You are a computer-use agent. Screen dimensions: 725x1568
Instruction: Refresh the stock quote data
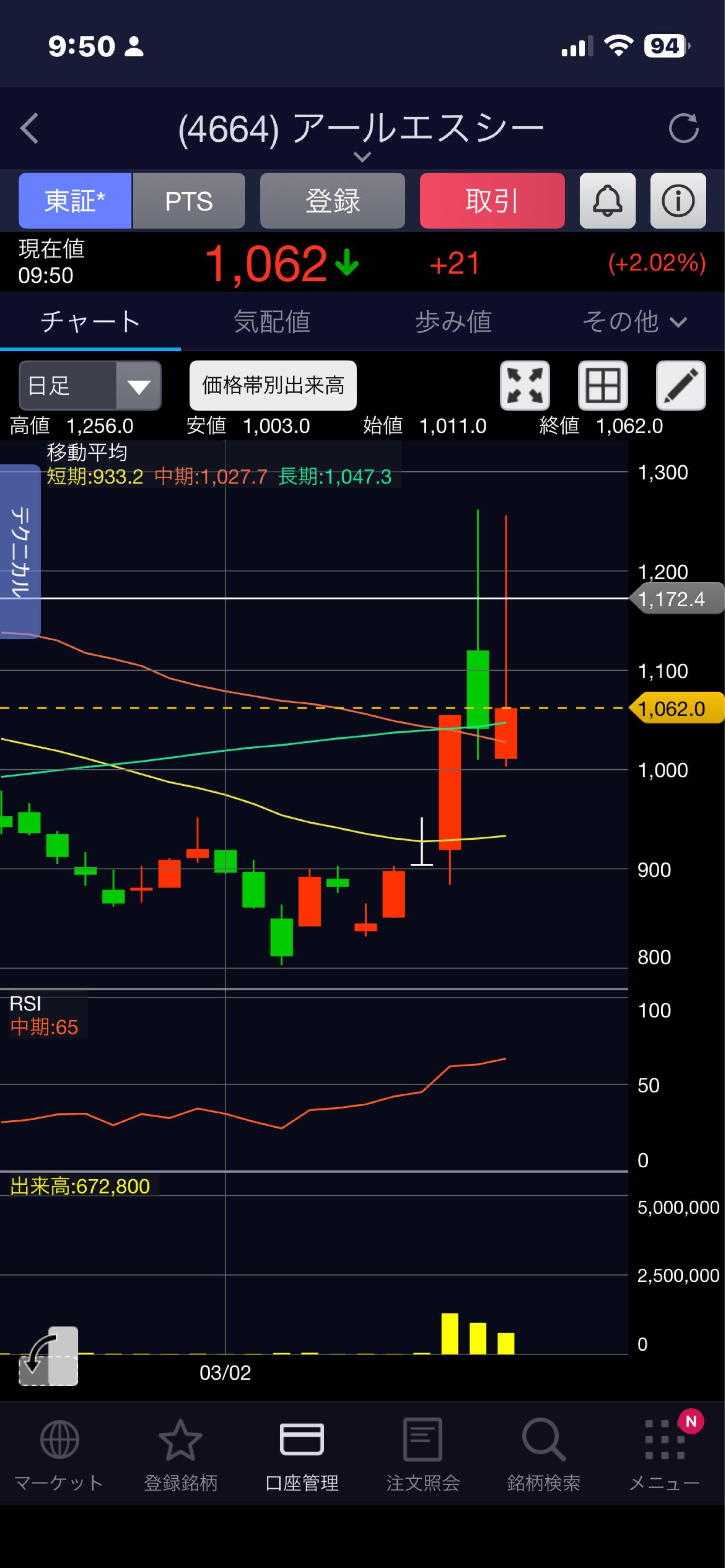pyautogui.click(x=683, y=128)
